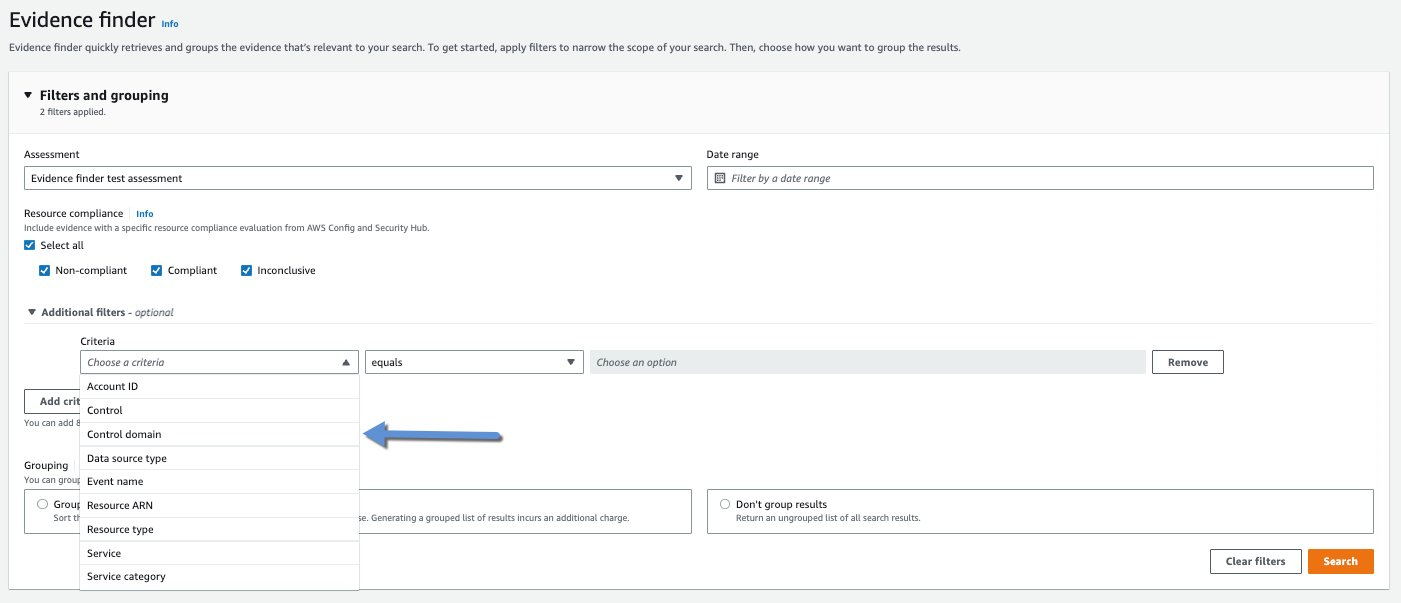Click the calendar icon in Date range field
This screenshot has height=603, width=1401.
click(x=722, y=177)
